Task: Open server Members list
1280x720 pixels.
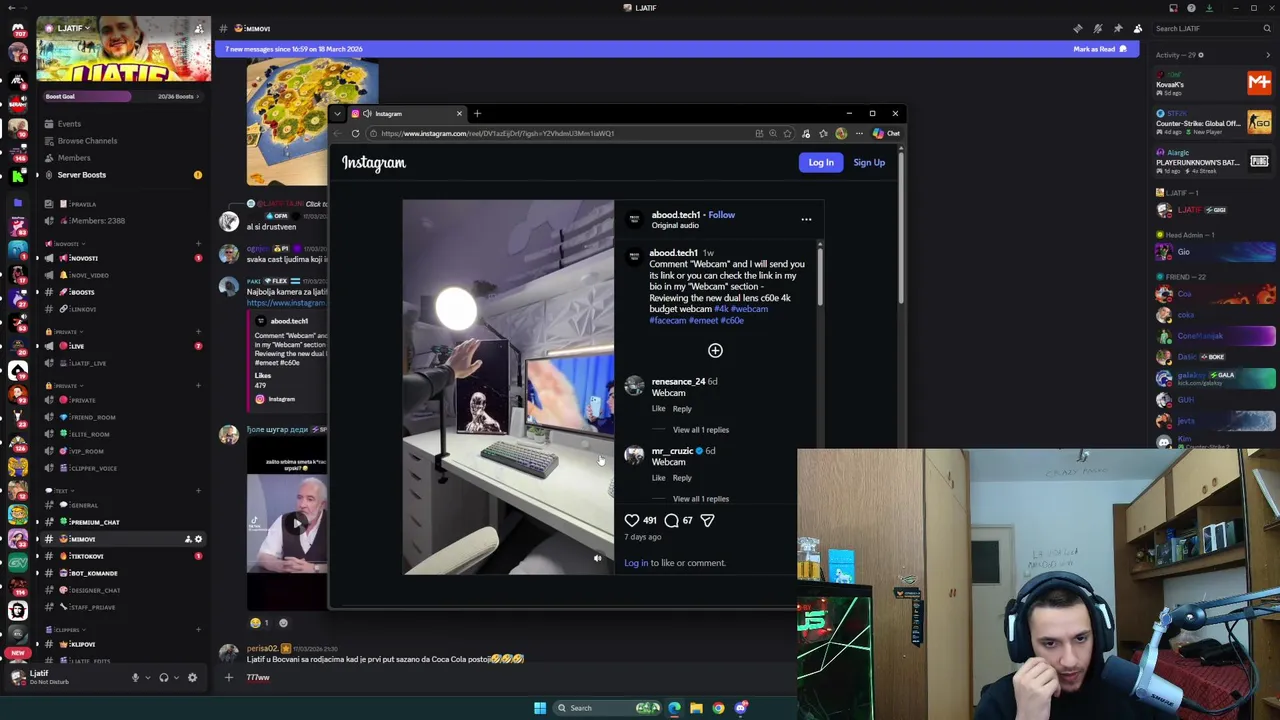Action: (74, 158)
